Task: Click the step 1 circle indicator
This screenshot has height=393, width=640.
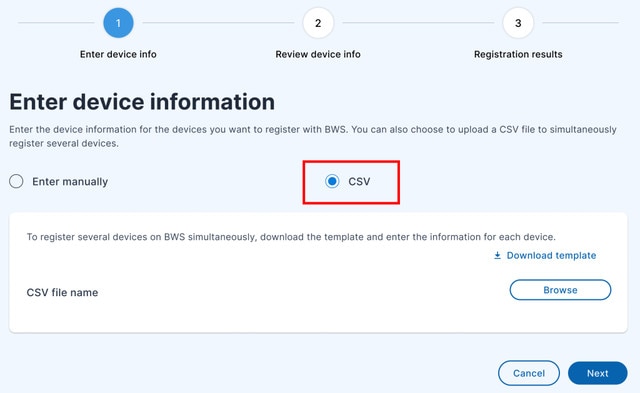Action: pyautogui.click(x=118, y=23)
